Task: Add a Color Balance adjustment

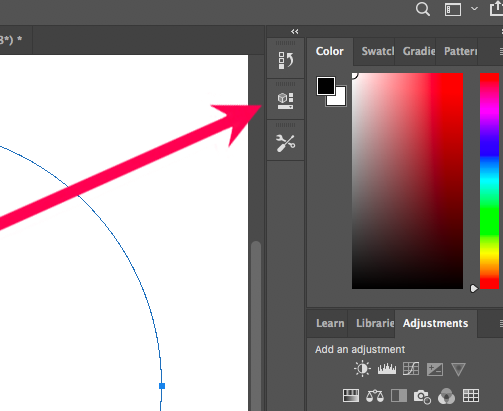Action: pyautogui.click(x=375, y=396)
